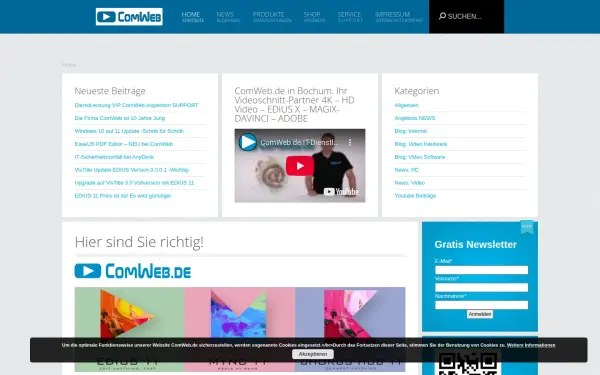
Task: Select the Angebots NEWS category
Action: coord(415,118)
